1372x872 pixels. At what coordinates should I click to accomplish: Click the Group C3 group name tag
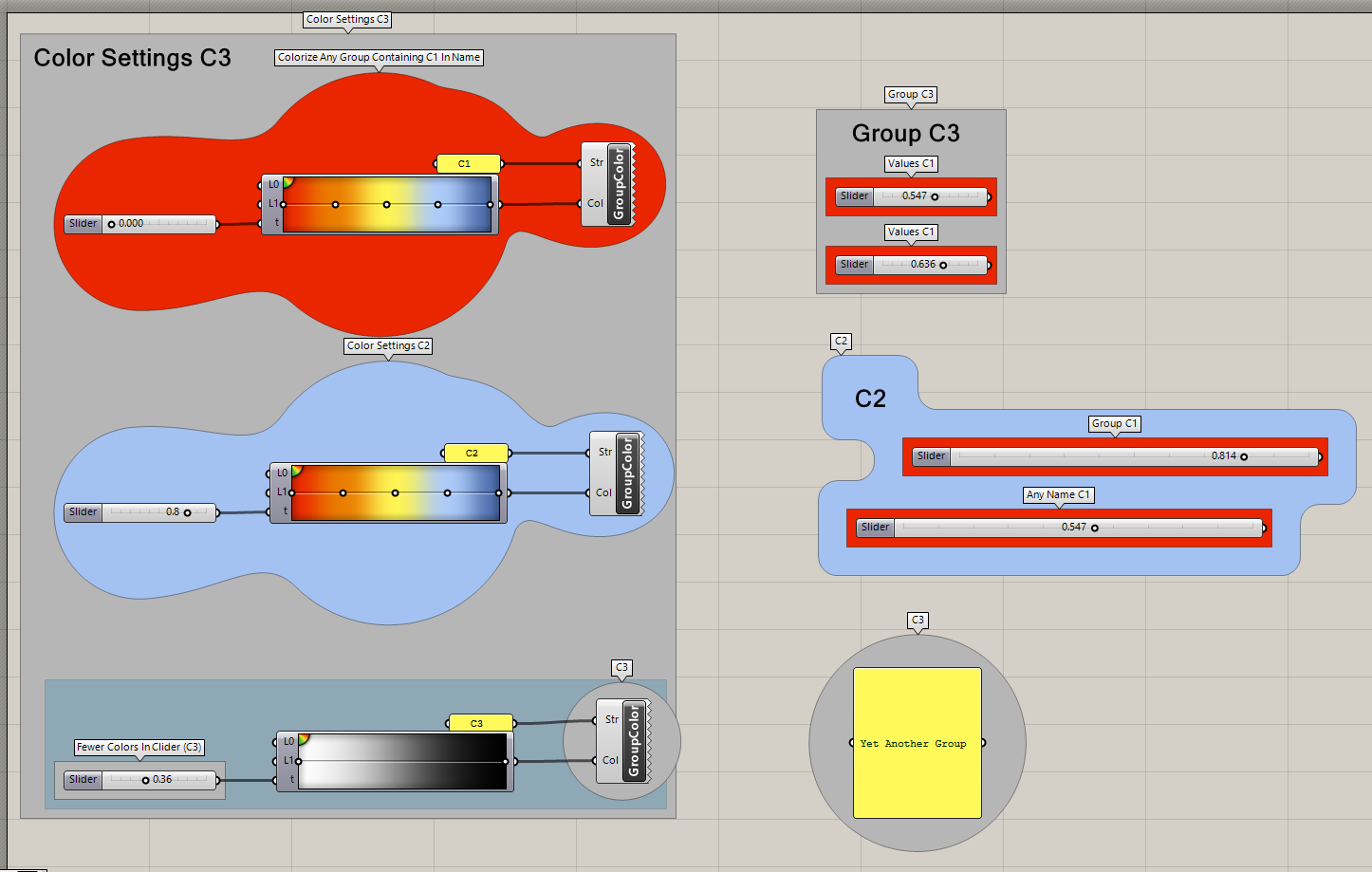coord(910,94)
